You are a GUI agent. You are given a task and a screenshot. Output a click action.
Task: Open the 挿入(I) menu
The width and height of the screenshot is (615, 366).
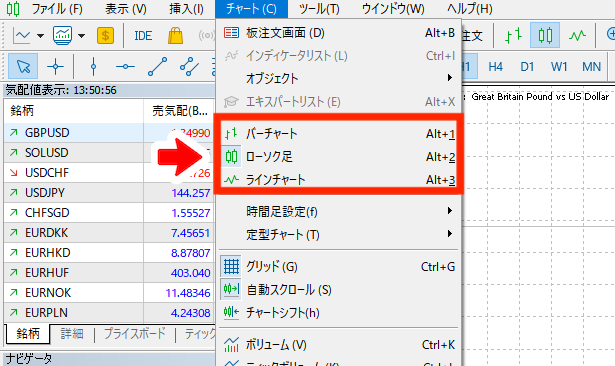(186, 9)
